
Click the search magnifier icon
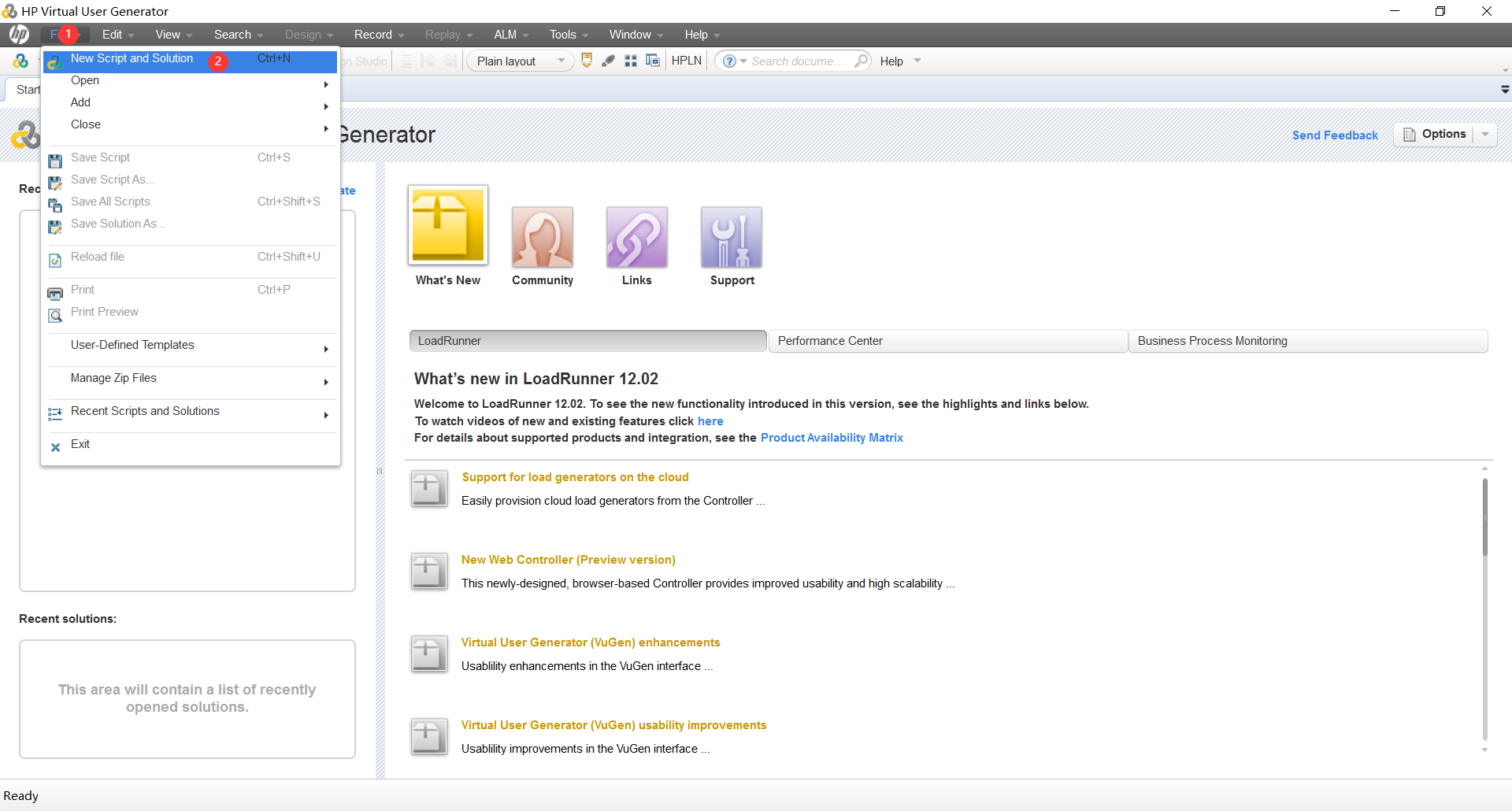861,61
